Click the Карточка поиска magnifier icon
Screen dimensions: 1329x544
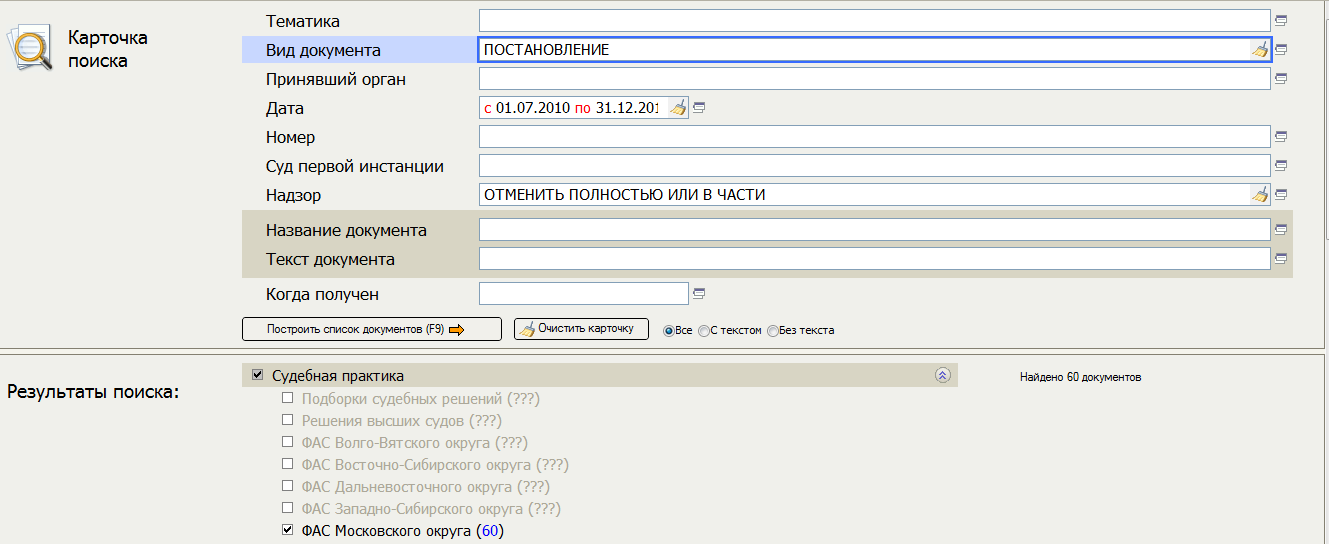[30, 48]
